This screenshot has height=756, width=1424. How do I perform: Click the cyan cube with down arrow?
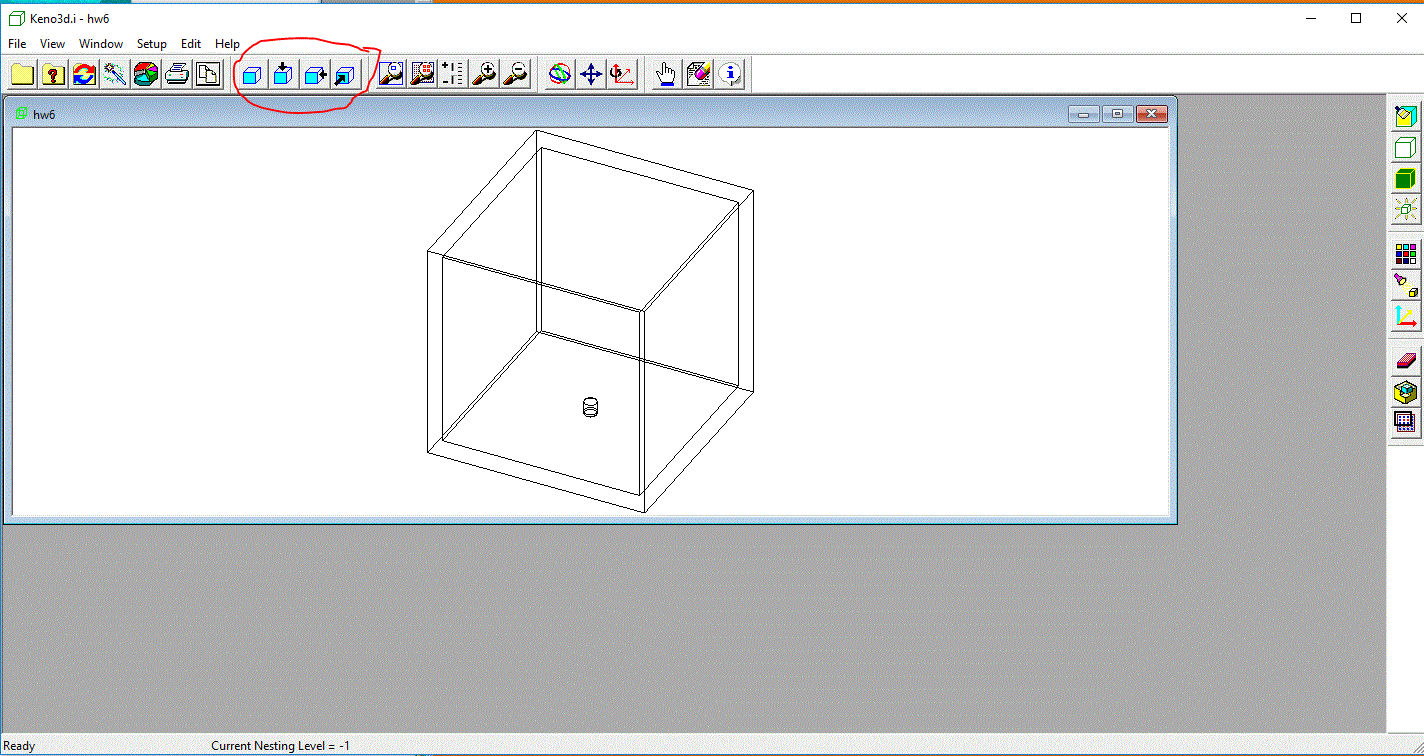coord(283,74)
